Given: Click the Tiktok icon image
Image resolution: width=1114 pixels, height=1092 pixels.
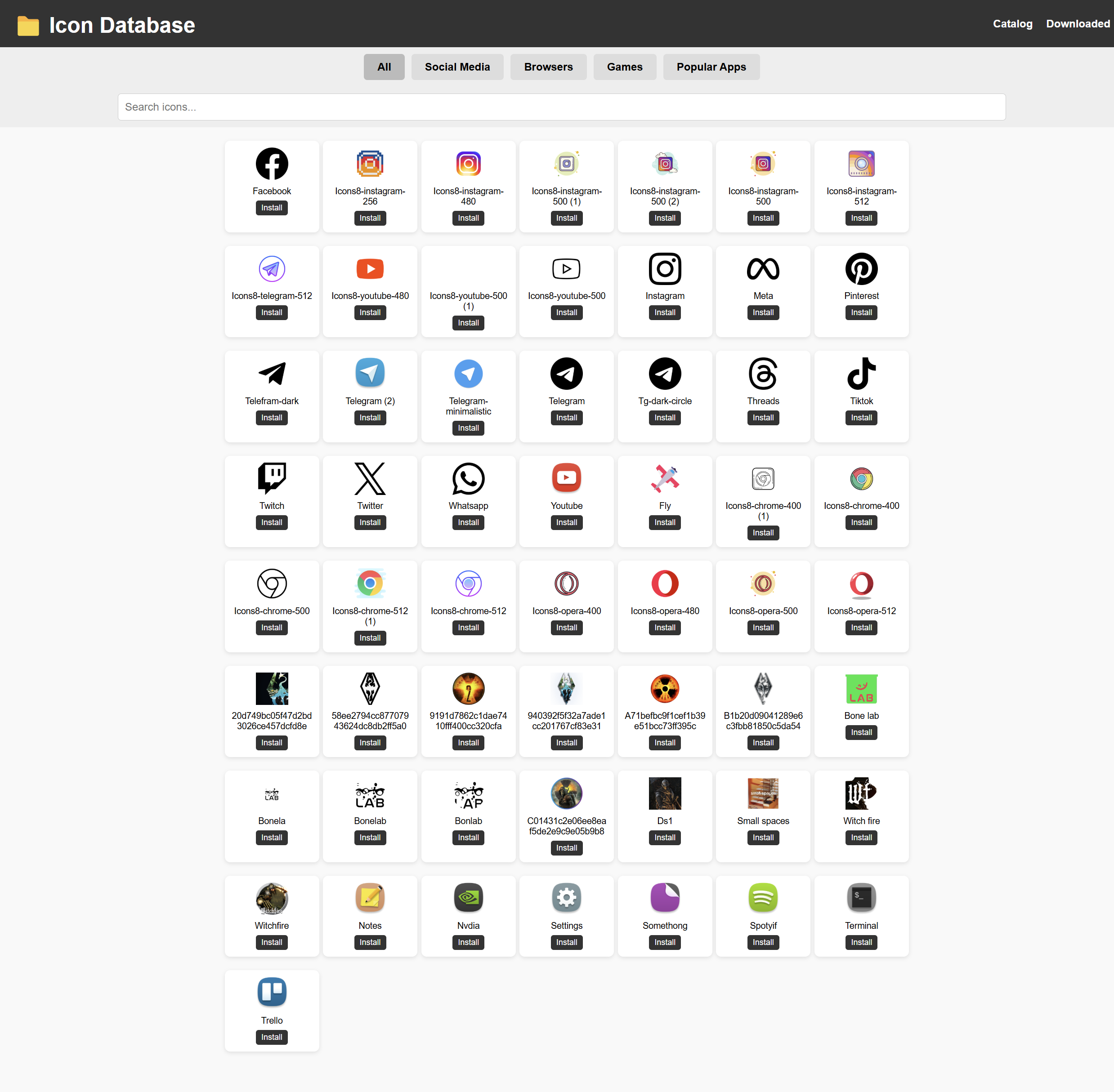Looking at the screenshot, I should coord(861,374).
